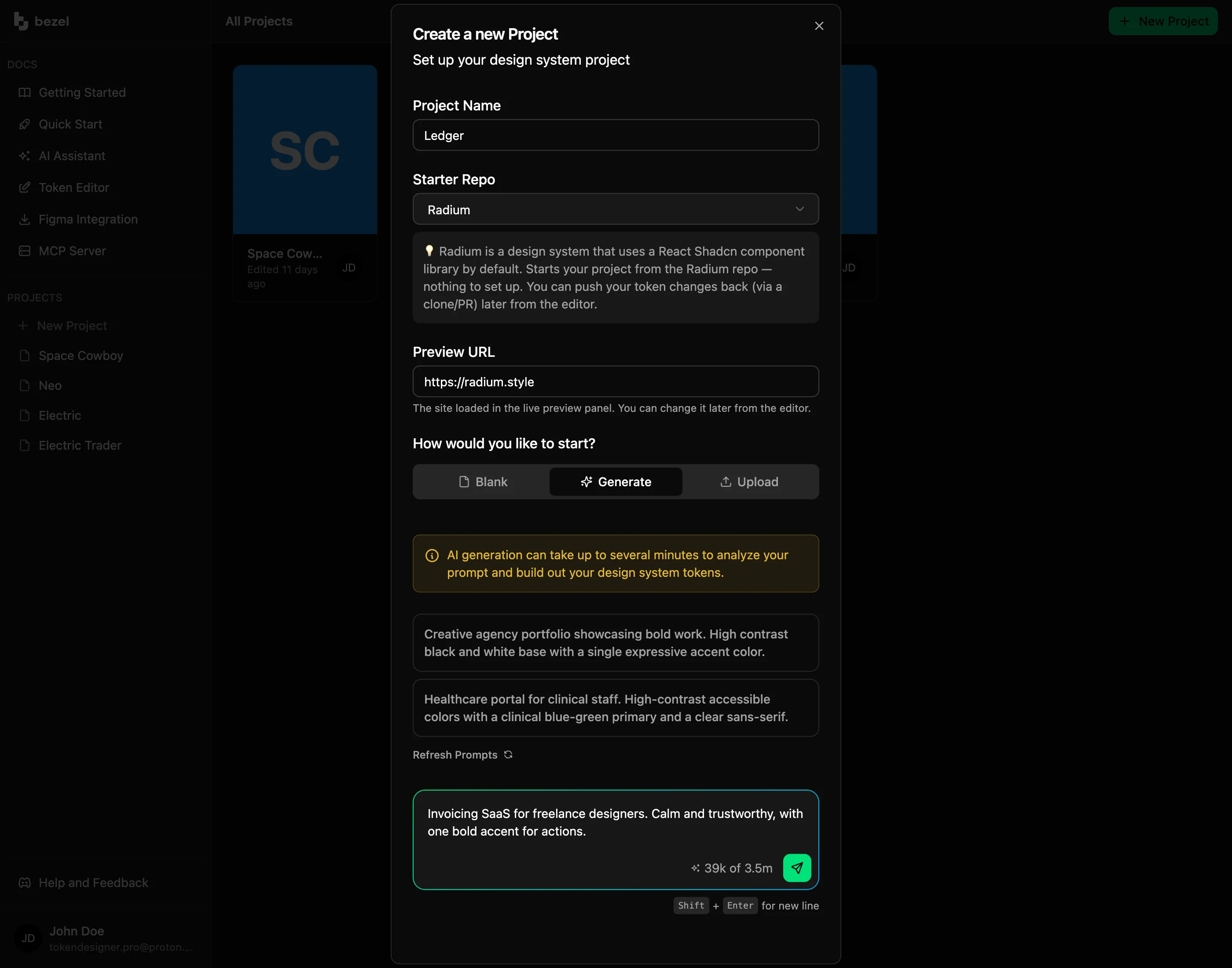Click the John Doe account name
The width and height of the screenshot is (1232, 968).
[x=77, y=931]
